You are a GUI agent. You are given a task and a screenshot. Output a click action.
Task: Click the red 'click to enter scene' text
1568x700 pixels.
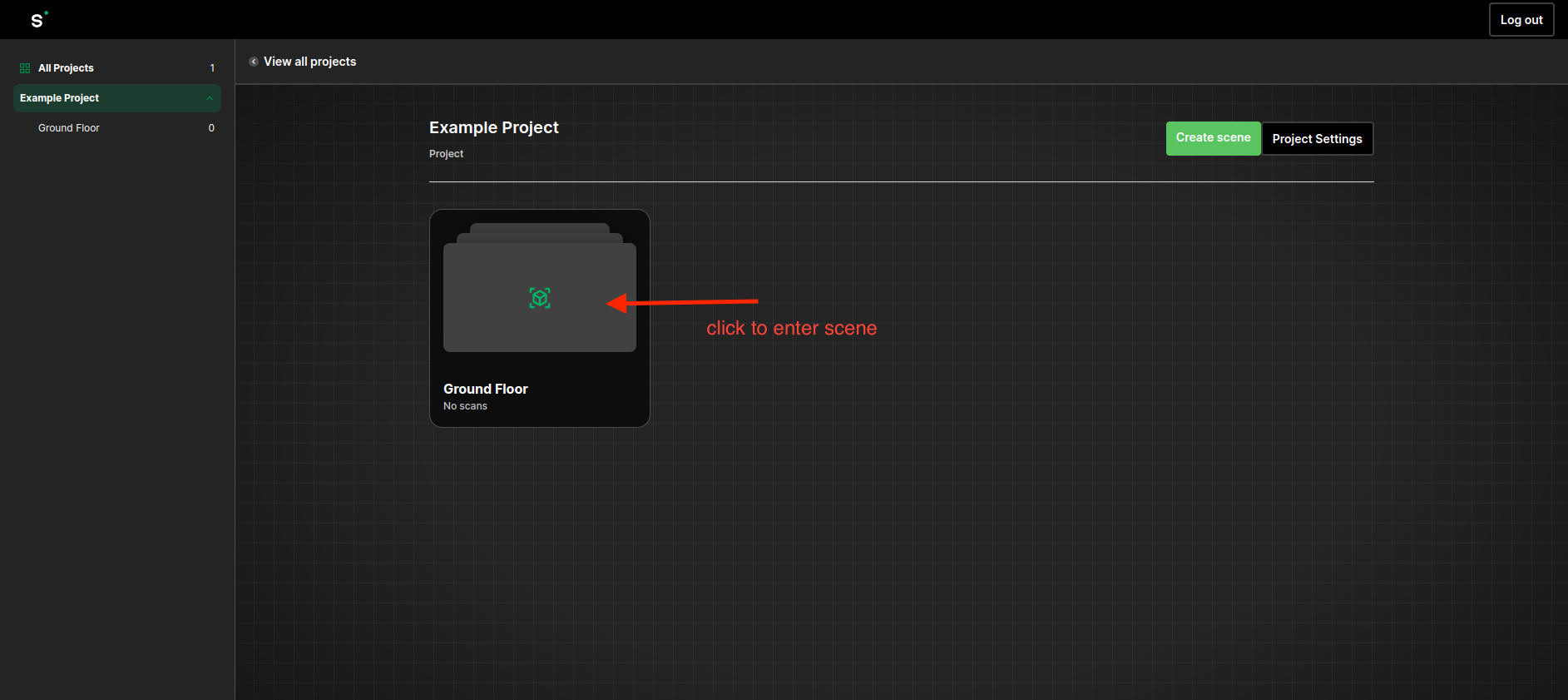[x=791, y=328]
